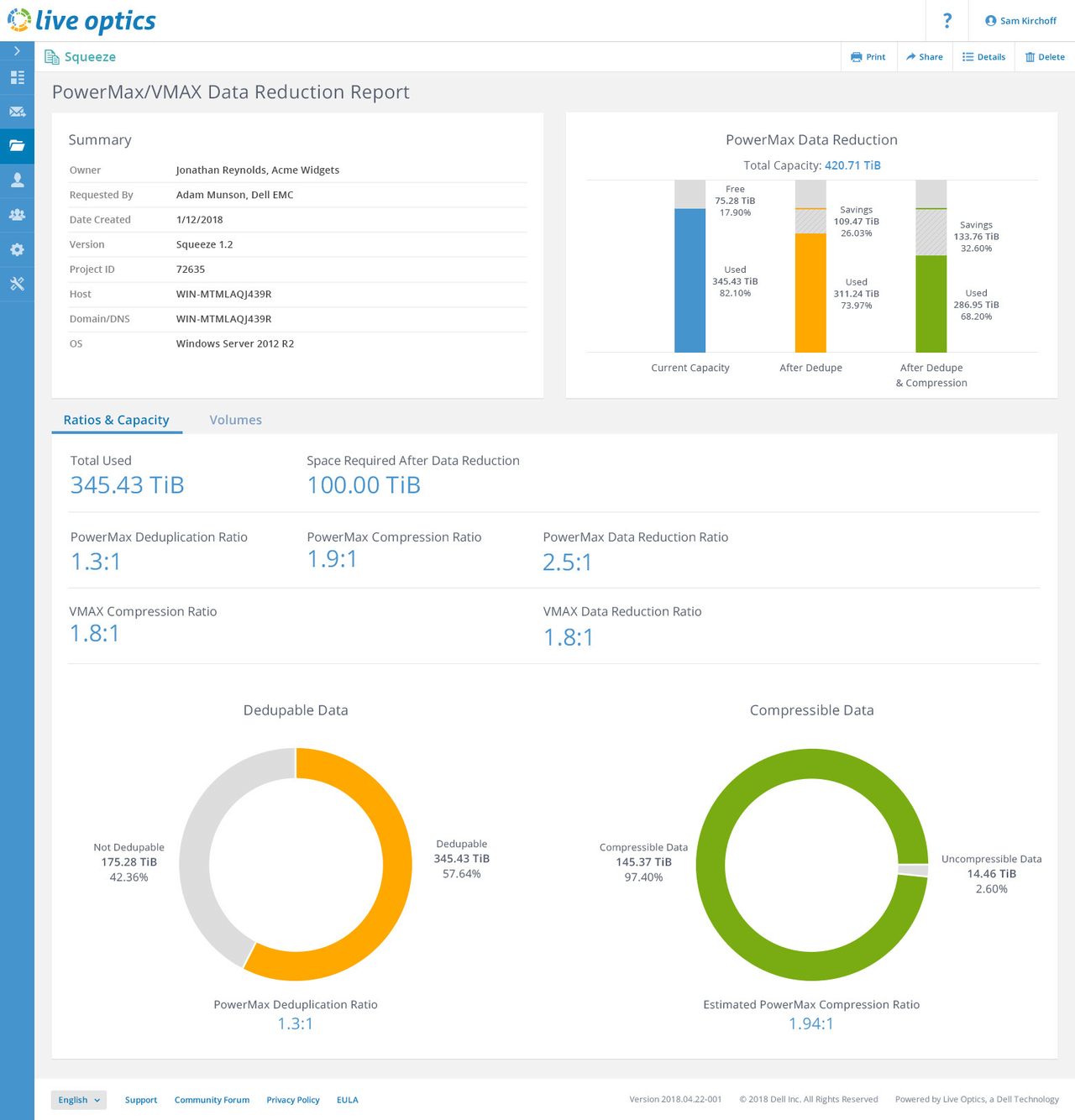Open Sam Kirchoff user menu
Screen dimensions: 1075x1120
(1020, 21)
